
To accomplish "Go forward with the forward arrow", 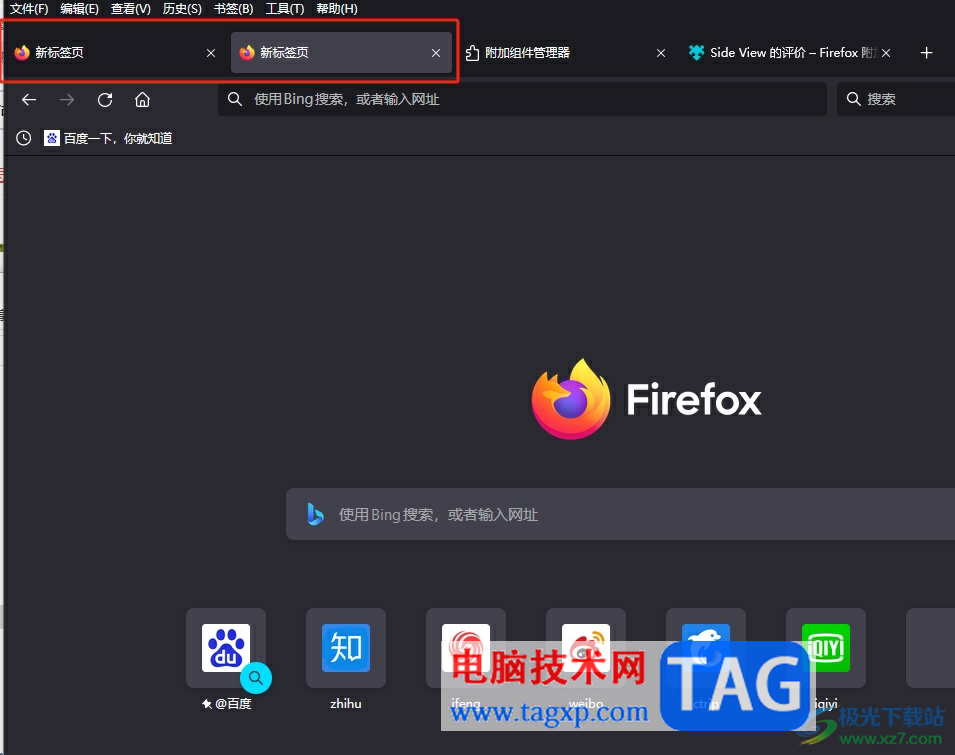I will [67, 99].
